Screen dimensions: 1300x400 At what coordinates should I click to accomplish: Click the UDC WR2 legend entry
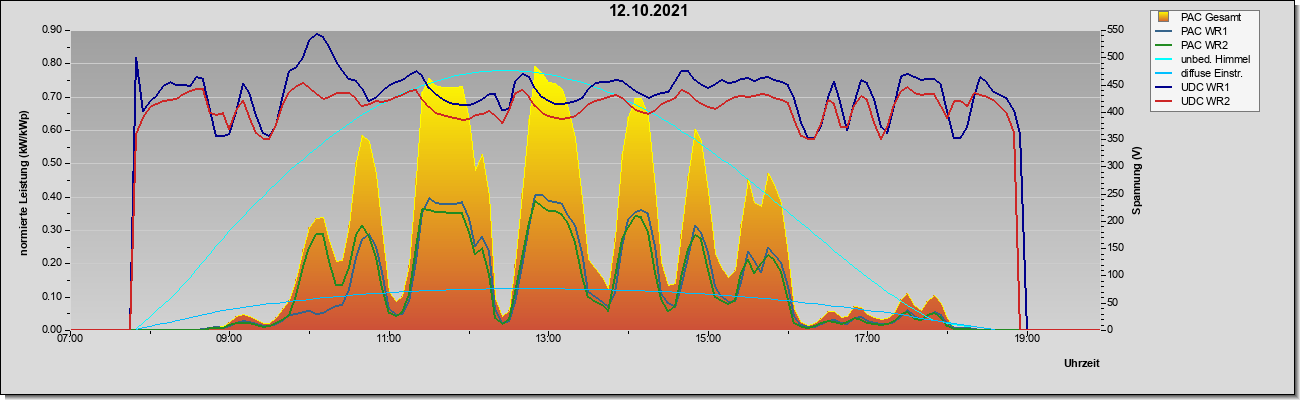click(1190, 101)
